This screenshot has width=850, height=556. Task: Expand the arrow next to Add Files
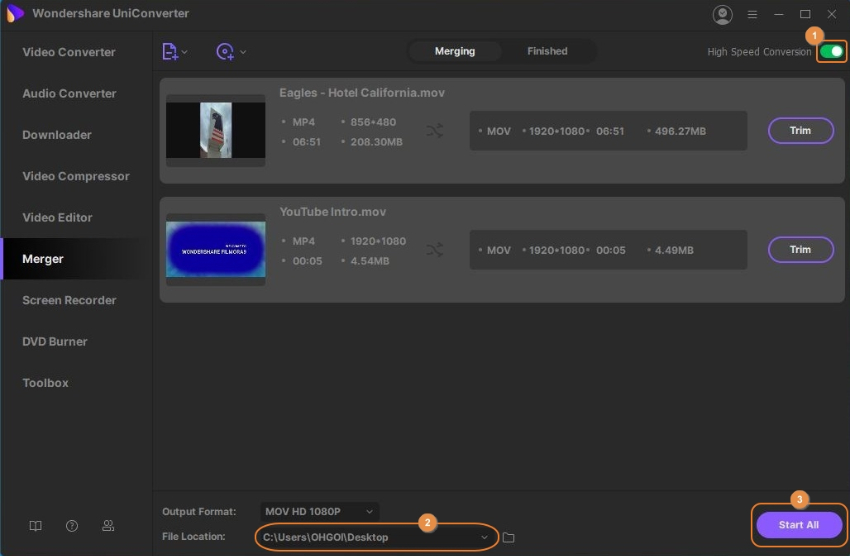pos(185,52)
